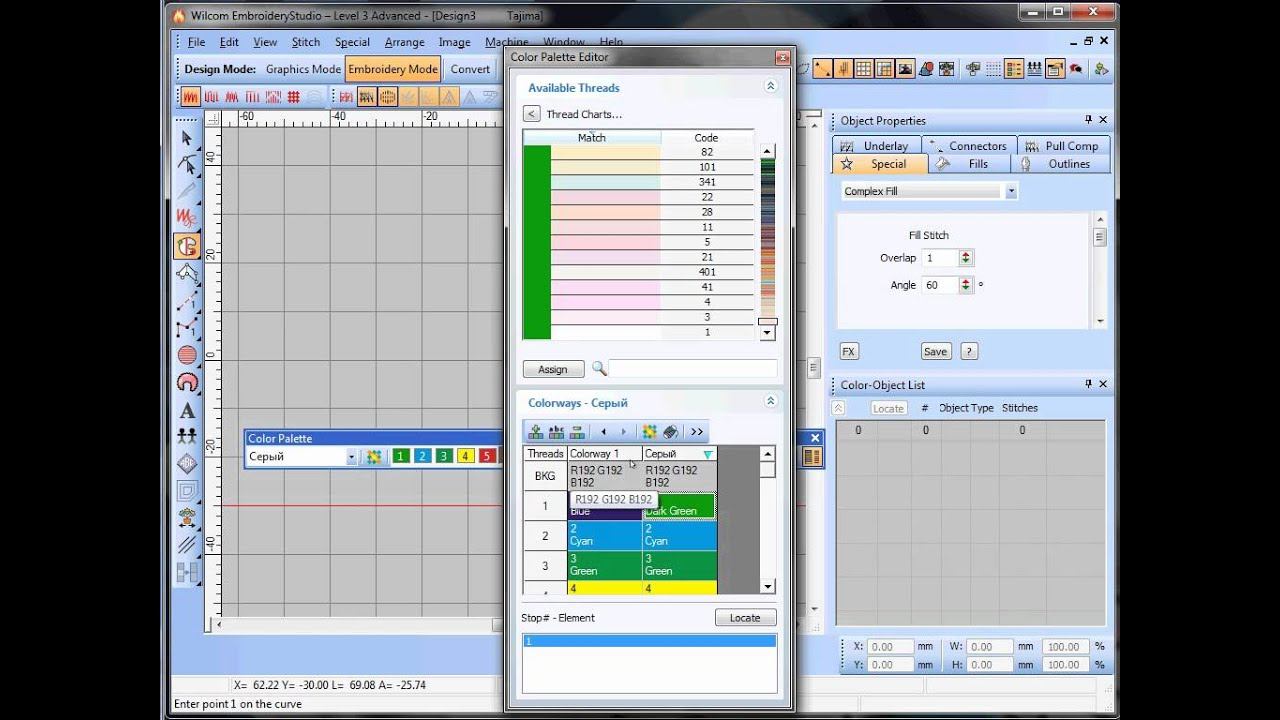This screenshot has height=720, width=1280.
Task: Open the Stitch menu
Action: tap(305, 42)
